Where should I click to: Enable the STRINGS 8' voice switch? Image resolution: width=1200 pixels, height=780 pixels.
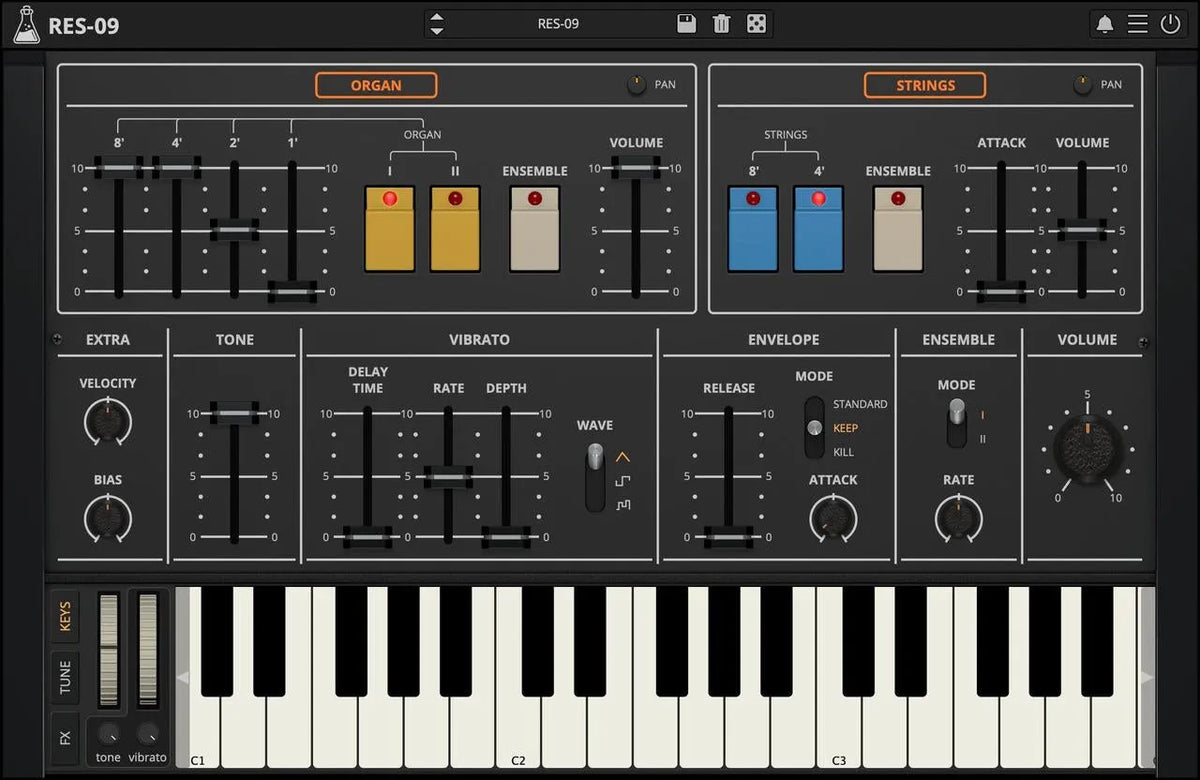(752, 228)
